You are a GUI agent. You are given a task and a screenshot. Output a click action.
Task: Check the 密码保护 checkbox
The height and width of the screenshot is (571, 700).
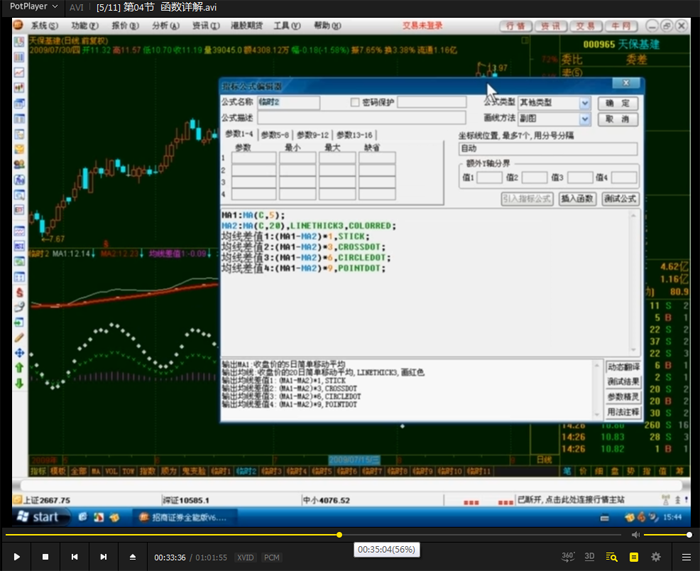[355, 102]
